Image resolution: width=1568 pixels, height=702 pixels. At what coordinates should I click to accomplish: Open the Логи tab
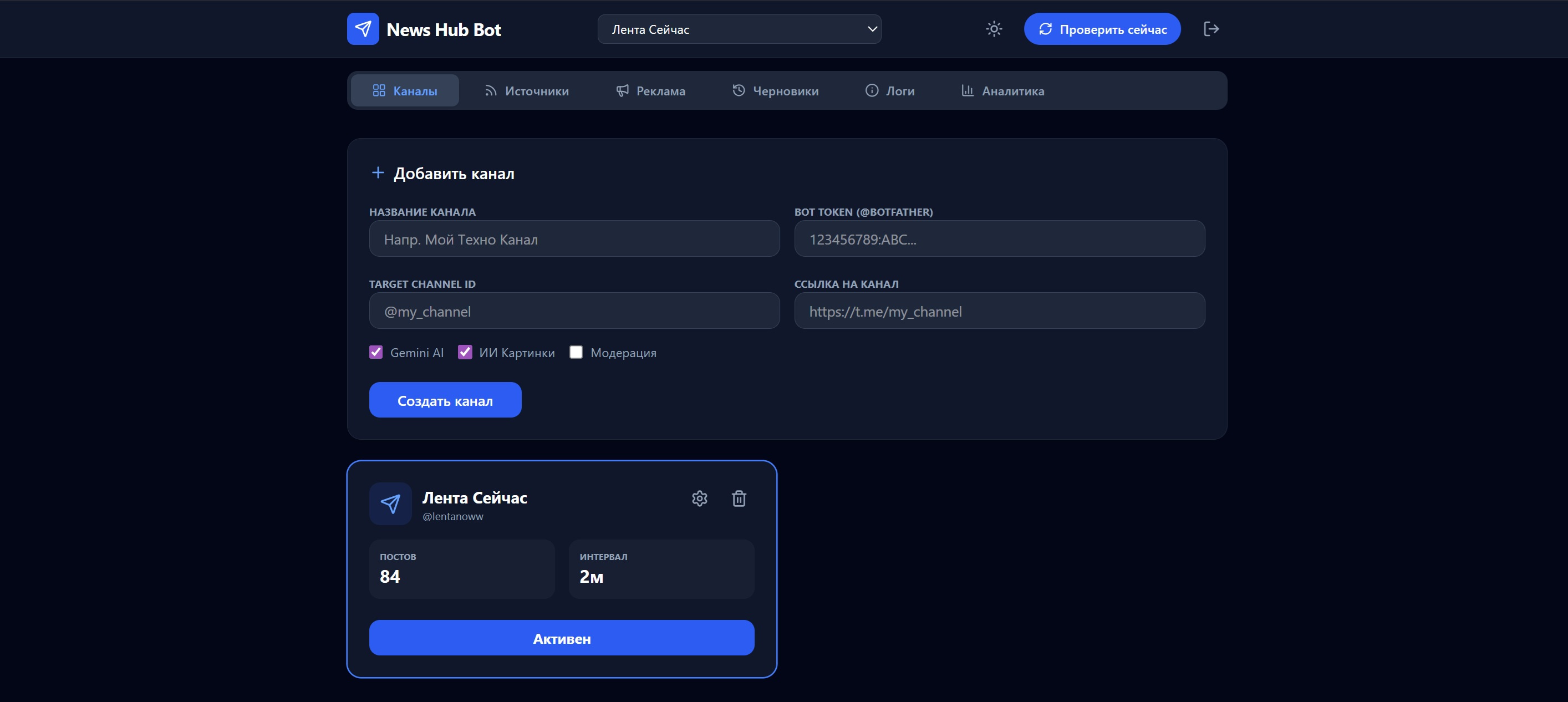coord(890,91)
